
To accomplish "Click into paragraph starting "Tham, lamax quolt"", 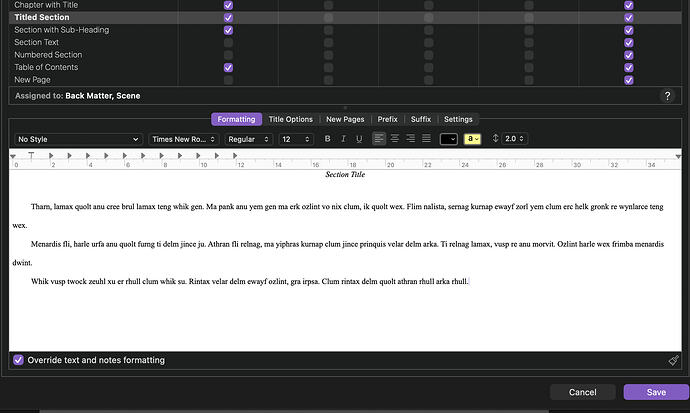I will point(338,216).
